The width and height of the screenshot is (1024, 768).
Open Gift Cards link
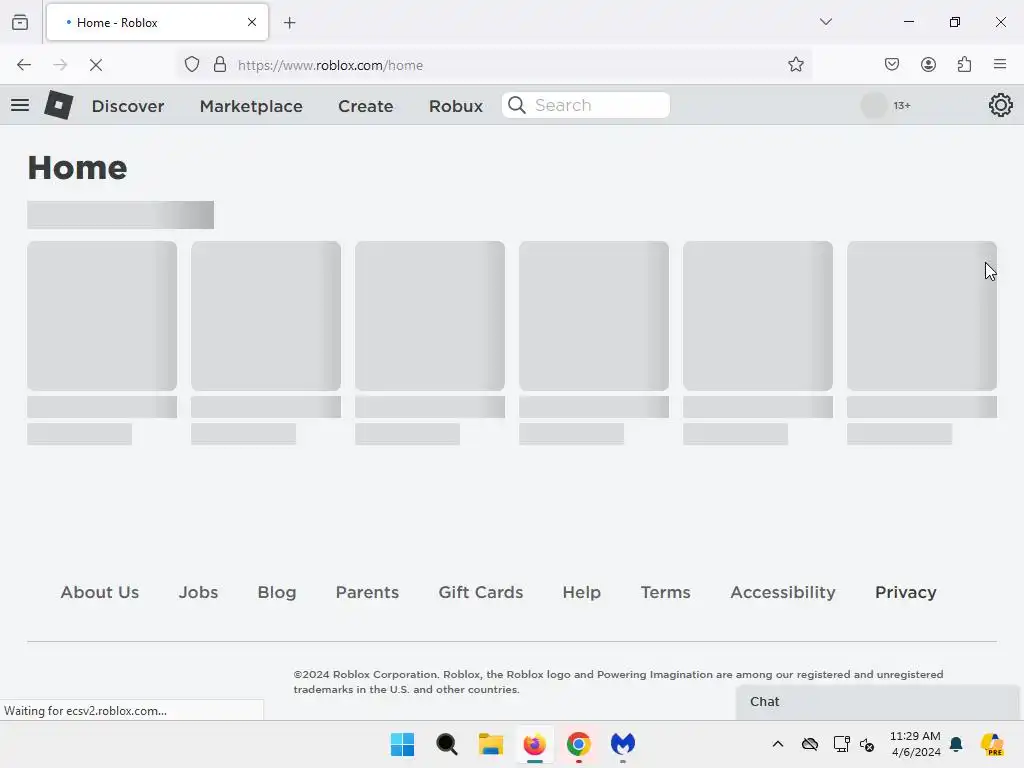coord(481,592)
